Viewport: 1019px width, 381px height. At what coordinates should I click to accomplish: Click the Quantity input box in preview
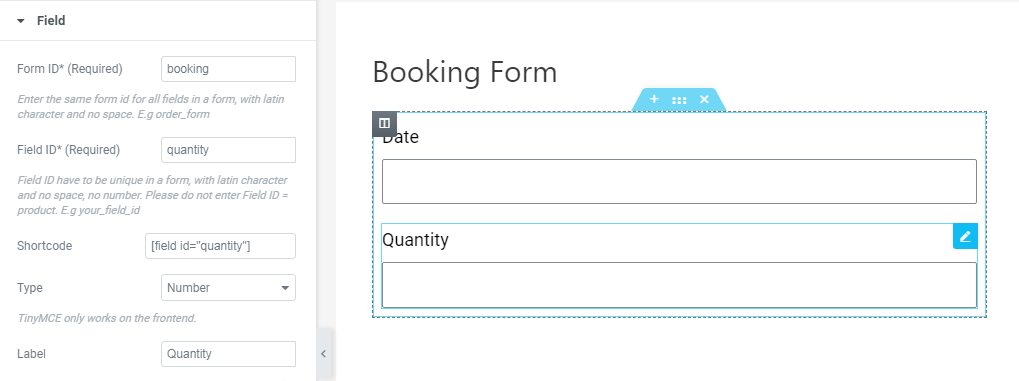point(679,285)
